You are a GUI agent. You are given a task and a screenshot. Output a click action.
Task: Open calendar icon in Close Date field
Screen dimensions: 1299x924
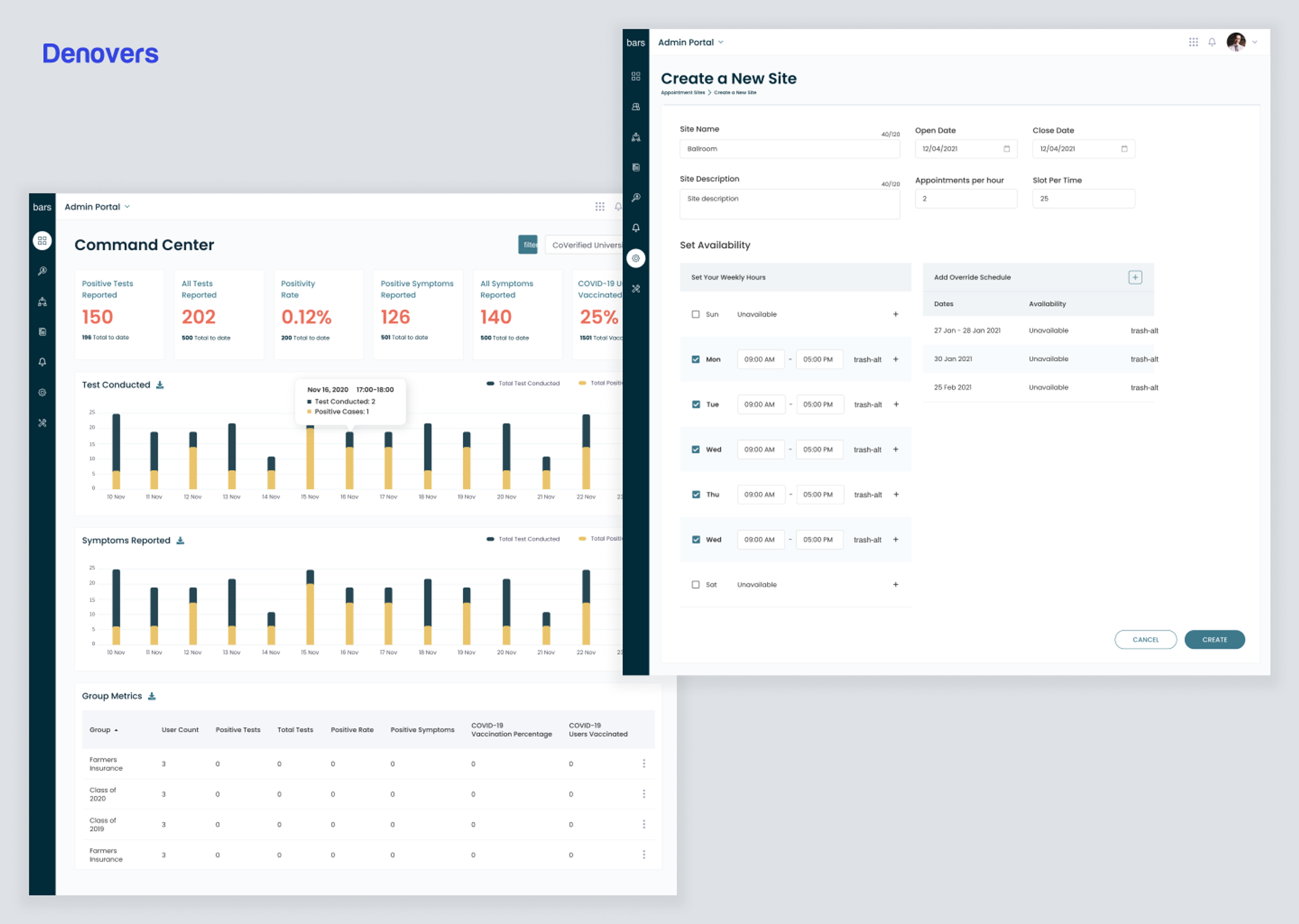(1124, 149)
